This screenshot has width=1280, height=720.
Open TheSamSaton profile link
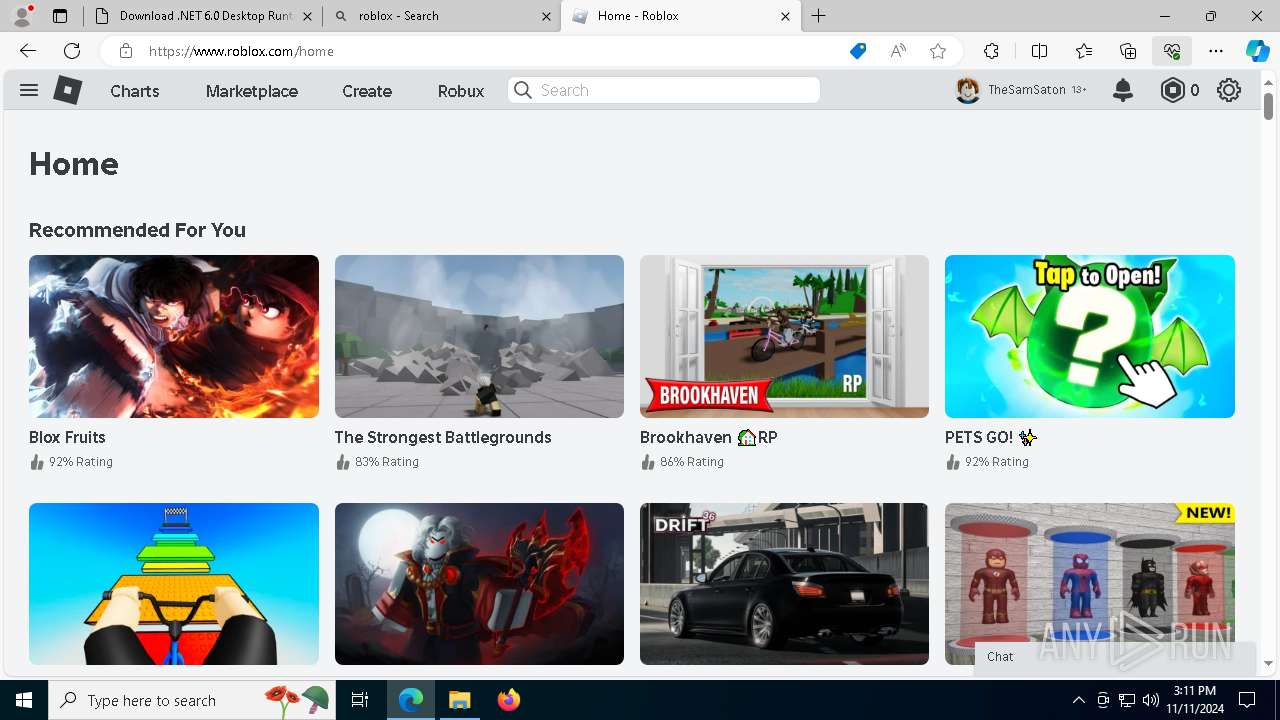pos(1027,90)
